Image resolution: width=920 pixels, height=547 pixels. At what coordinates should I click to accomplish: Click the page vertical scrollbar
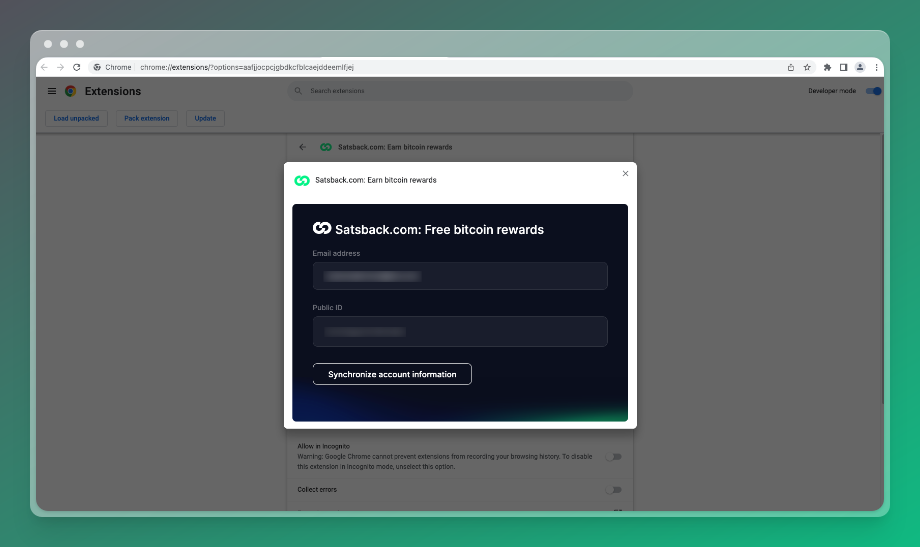882,269
